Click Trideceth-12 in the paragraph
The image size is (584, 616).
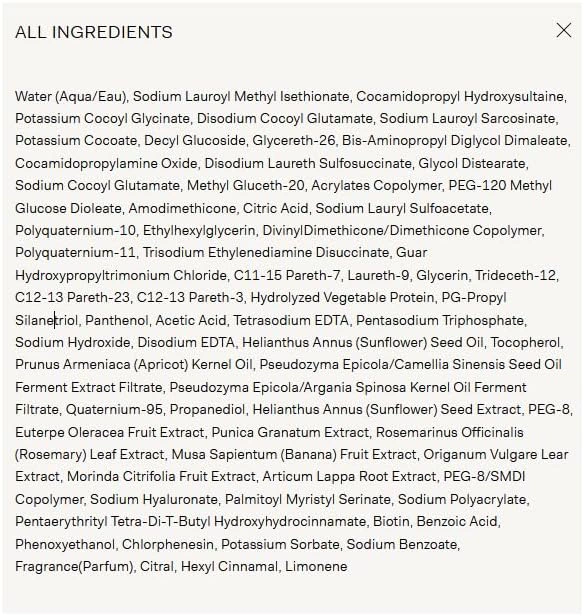pos(515,275)
